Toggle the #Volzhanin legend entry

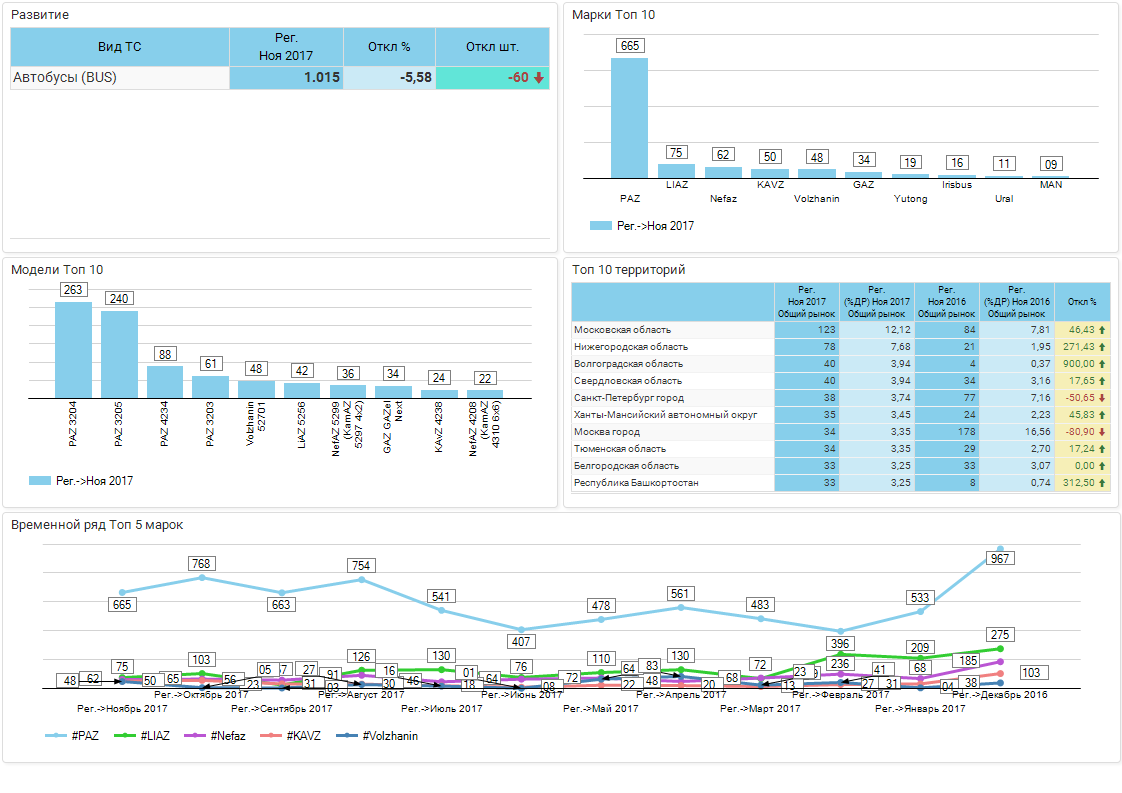377,736
